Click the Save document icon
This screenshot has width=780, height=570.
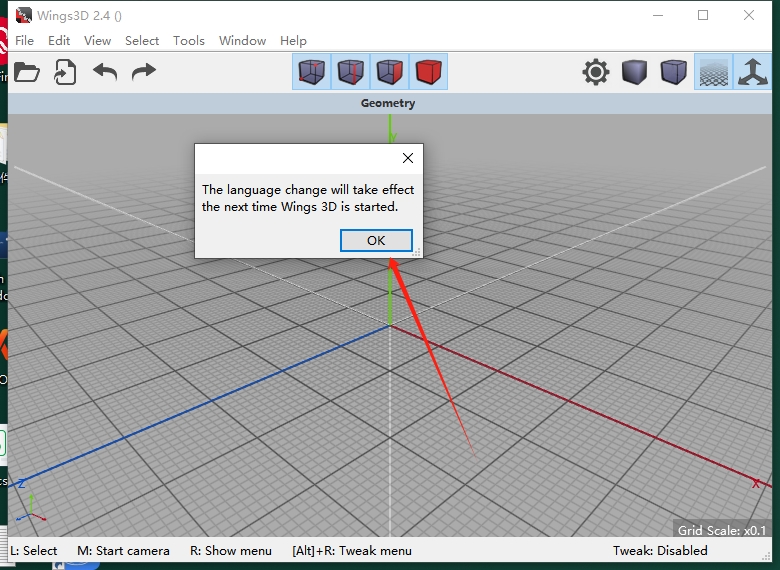click(x=65, y=72)
